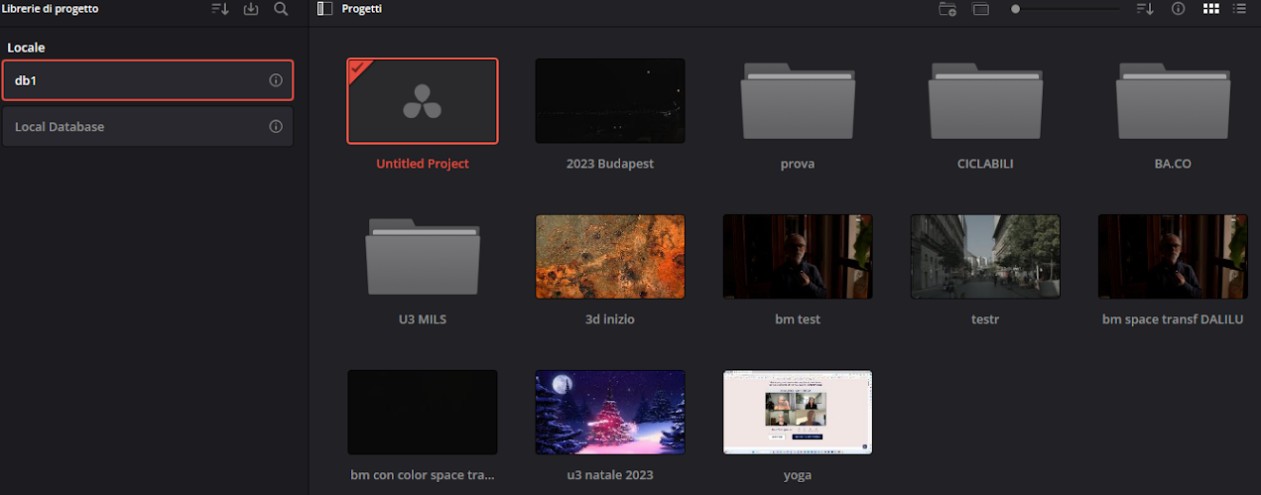Open the BA.CO folder
1261x495 pixels.
tap(1173, 101)
